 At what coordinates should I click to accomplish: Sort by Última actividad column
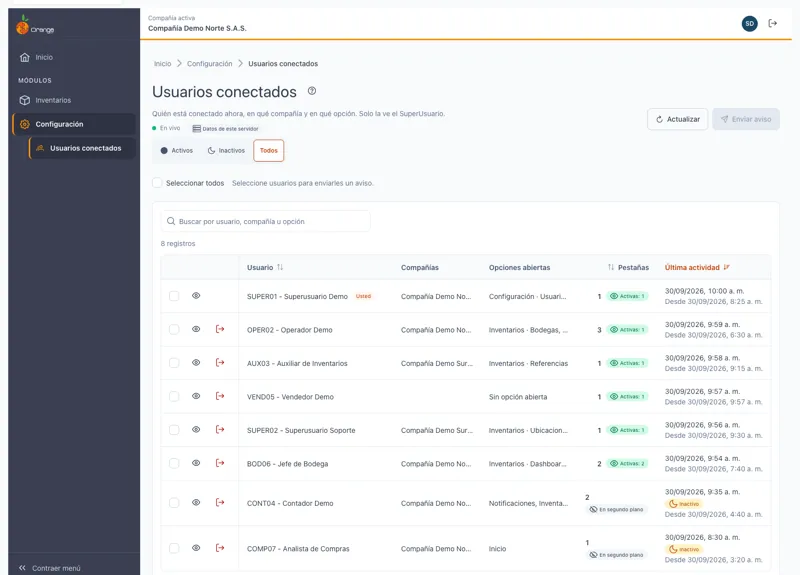tap(697, 267)
